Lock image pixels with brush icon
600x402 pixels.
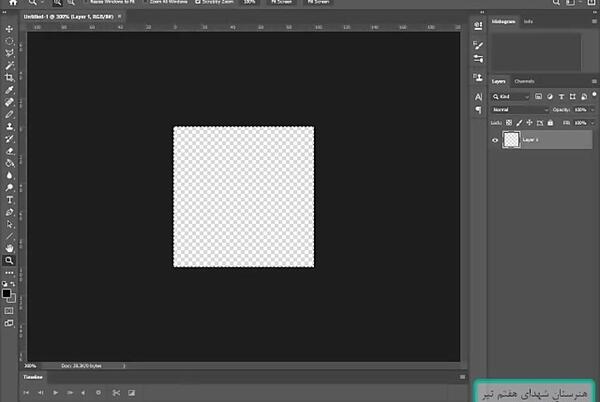coord(519,123)
